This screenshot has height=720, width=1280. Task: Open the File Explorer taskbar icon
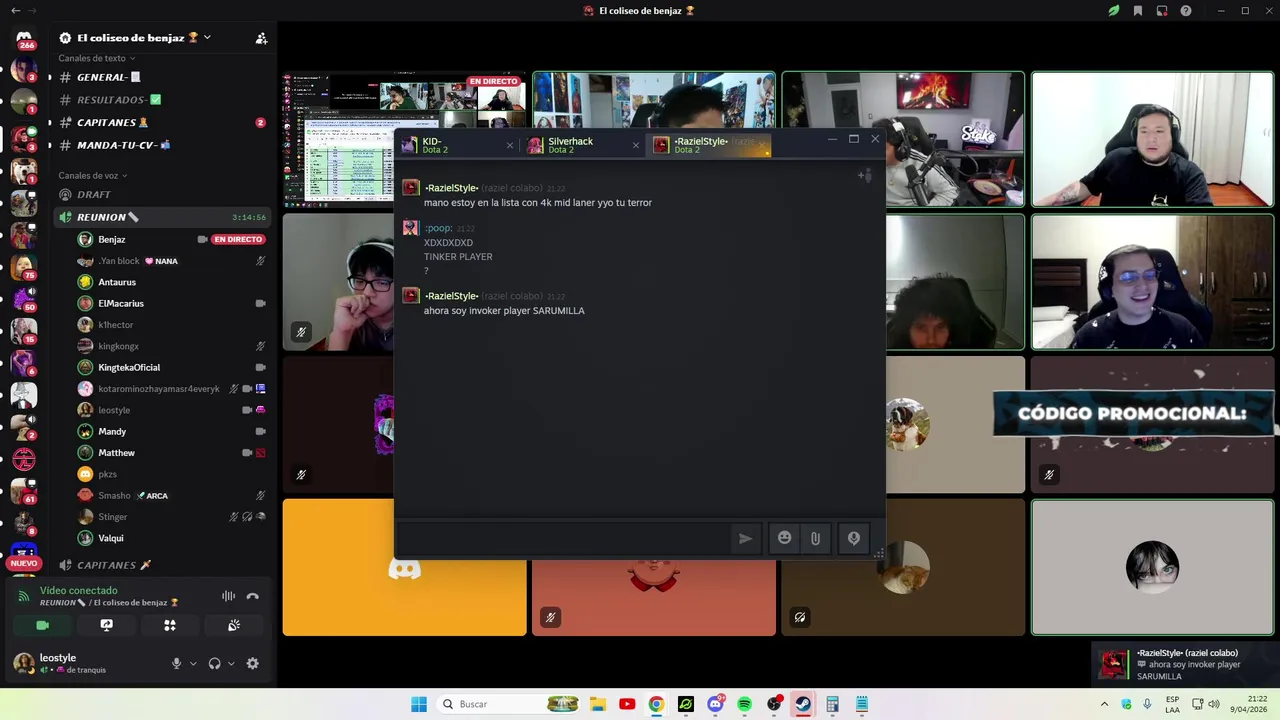[x=597, y=704]
